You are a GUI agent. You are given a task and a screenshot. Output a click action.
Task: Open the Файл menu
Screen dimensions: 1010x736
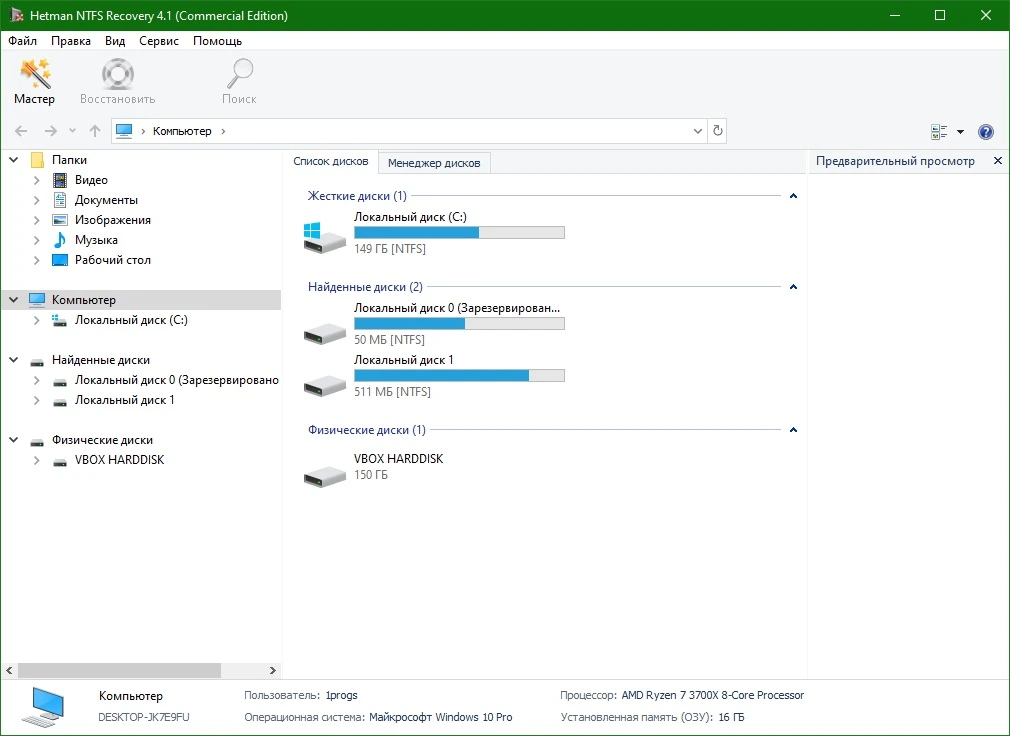(23, 41)
